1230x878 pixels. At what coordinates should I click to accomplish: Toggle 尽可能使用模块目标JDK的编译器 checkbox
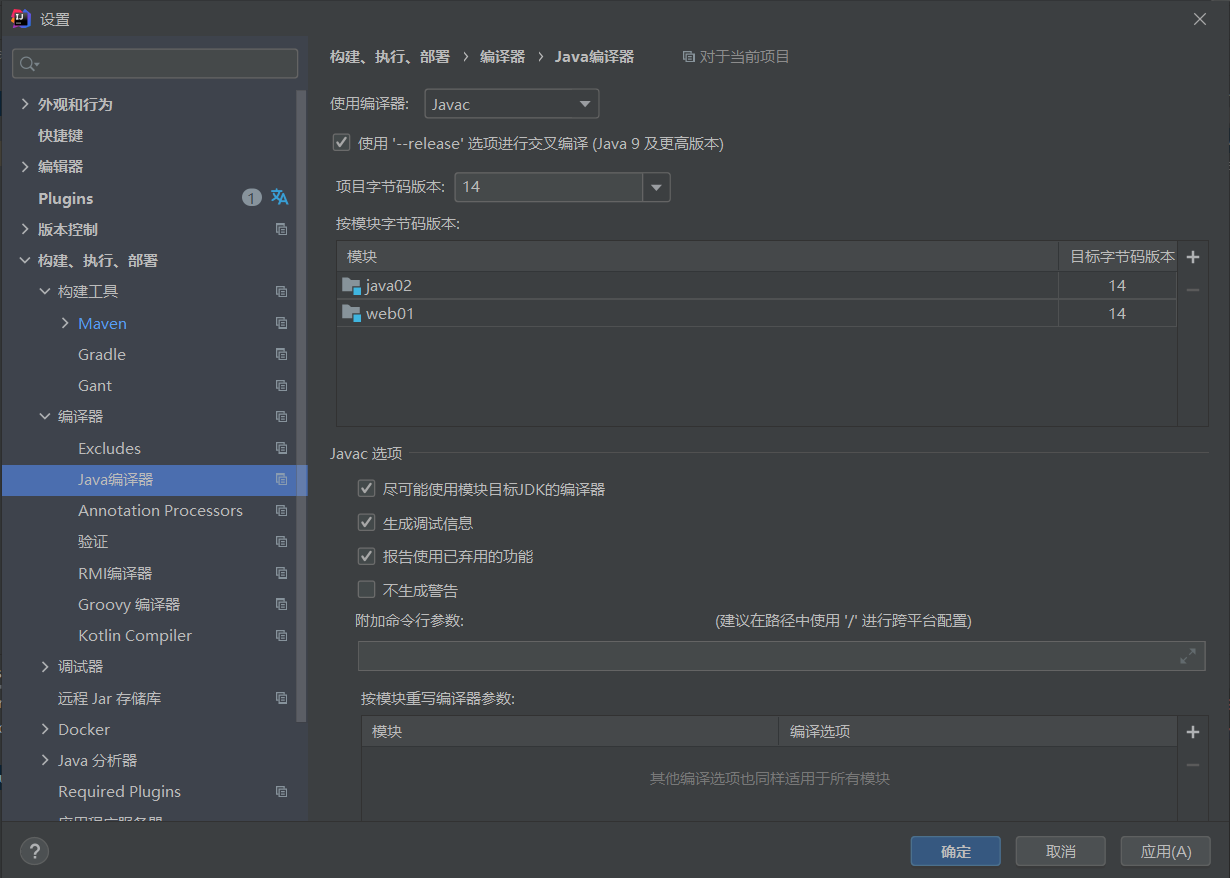[366, 489]
